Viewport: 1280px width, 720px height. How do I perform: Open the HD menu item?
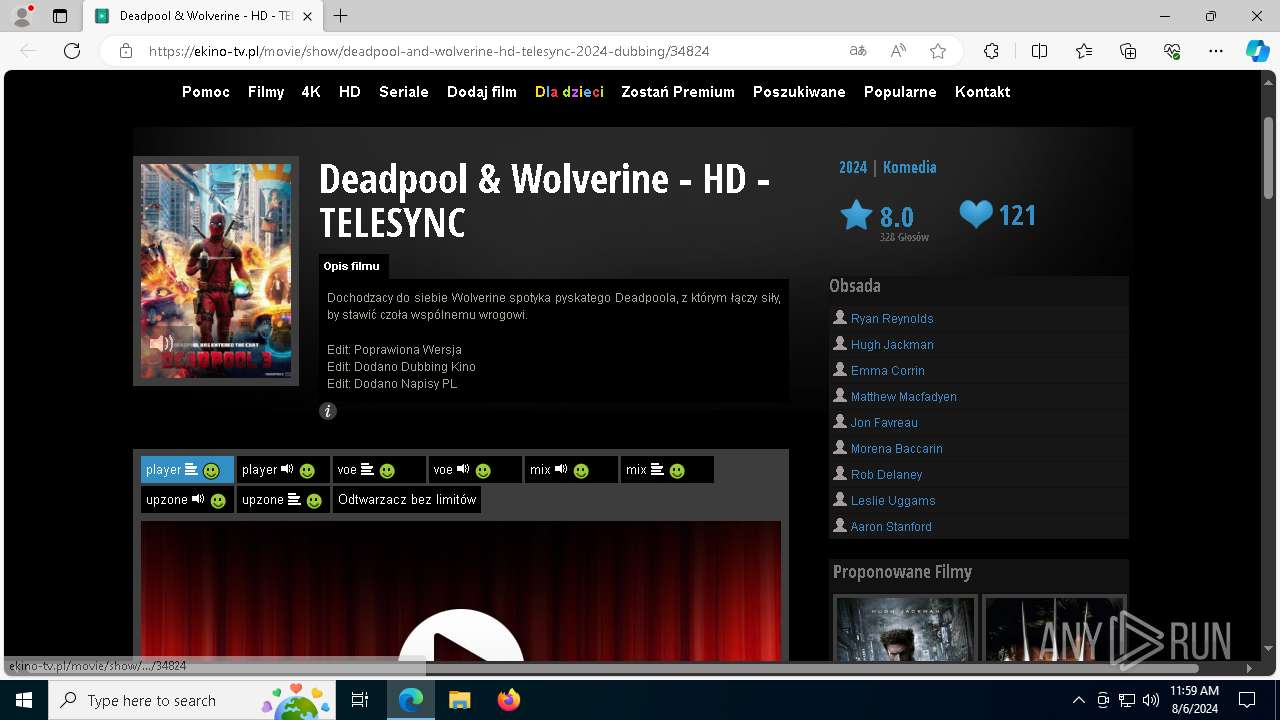pyautogui.click(x=349, y=92)
